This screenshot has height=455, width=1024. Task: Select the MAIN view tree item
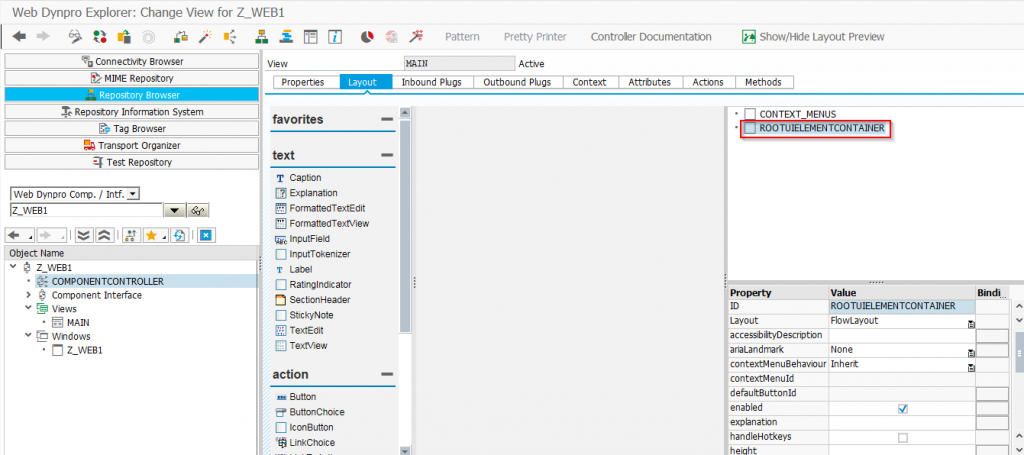coord(78,322)
